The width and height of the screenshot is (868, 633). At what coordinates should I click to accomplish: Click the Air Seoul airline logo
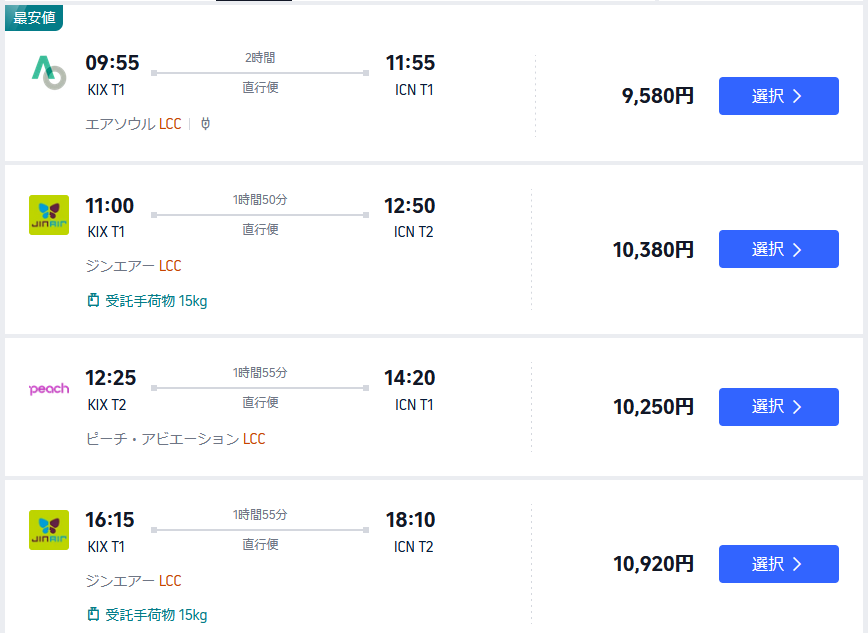(48, 72)
